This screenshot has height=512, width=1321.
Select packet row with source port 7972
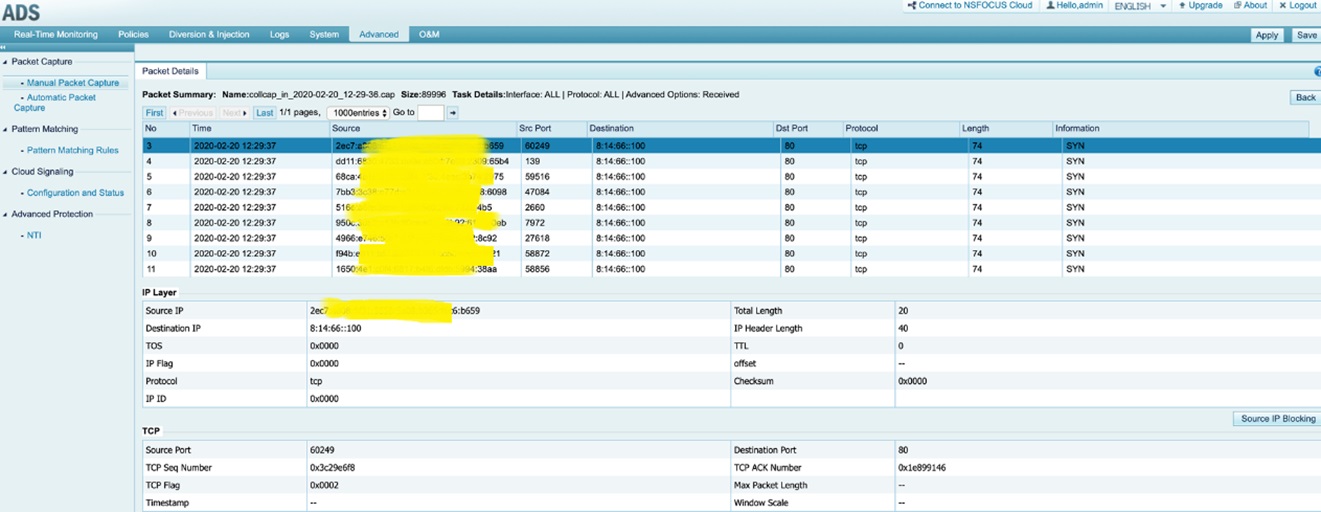click(732, 223)
